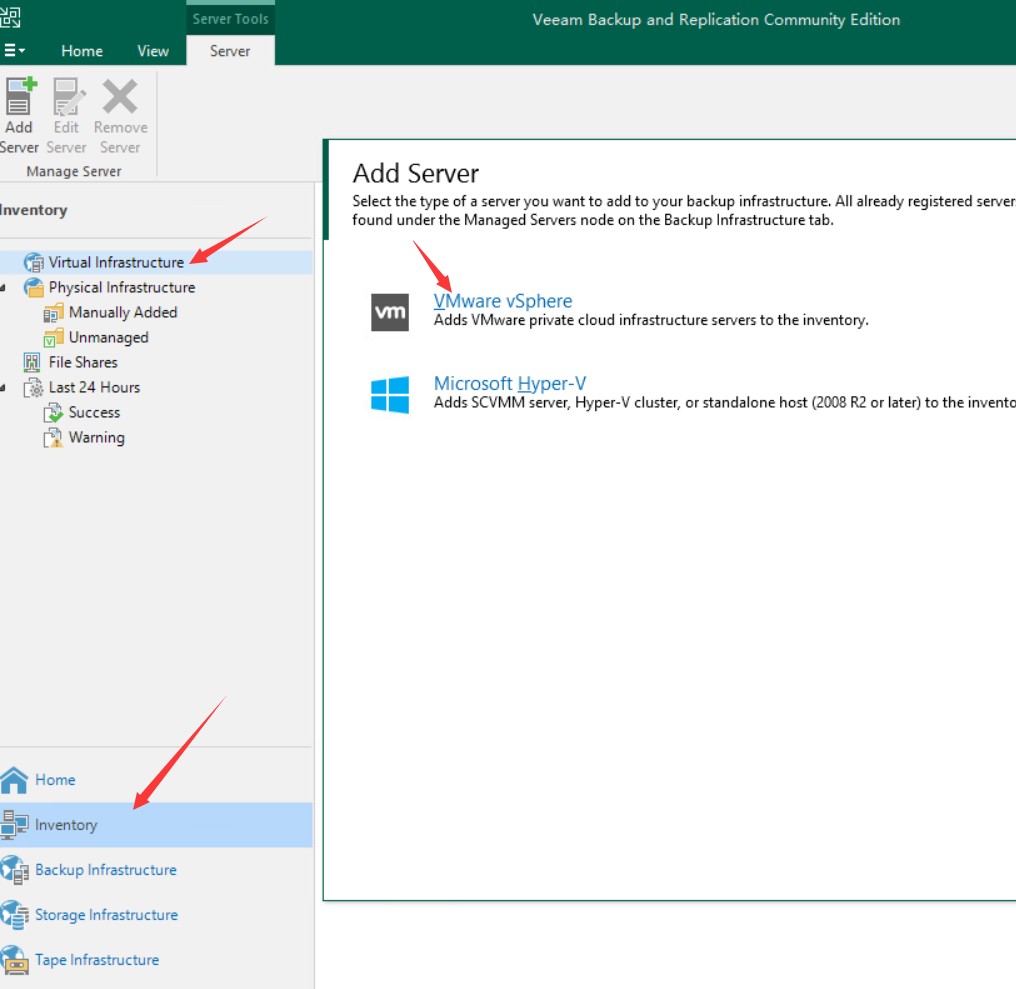Click the Manually Added folder icon

click(x=53, y=313)
